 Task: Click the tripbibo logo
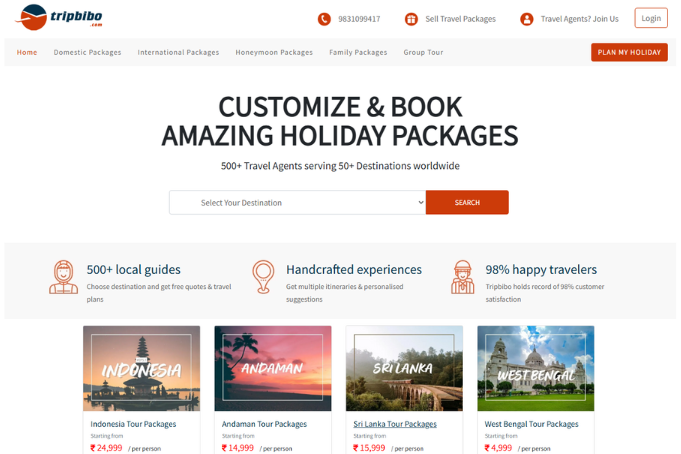[59, 17]
